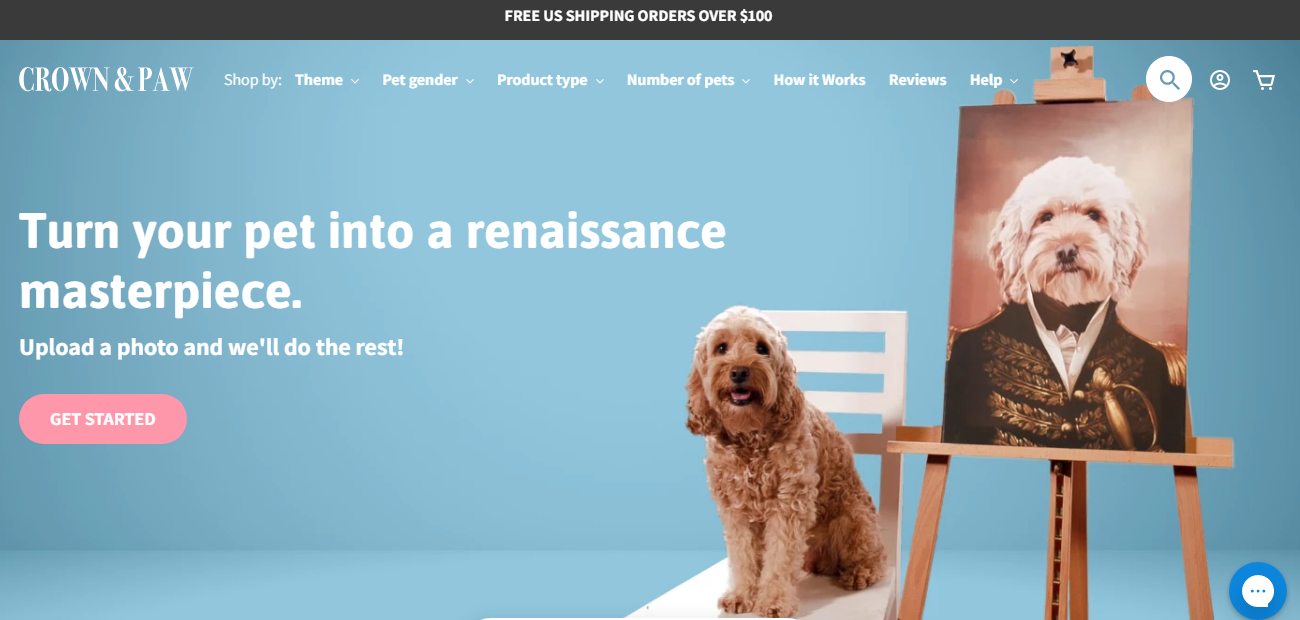Expand the Pet gender dropdown
The height and width of the screenshot is (620, 1300).
click(x=428, y=80)
